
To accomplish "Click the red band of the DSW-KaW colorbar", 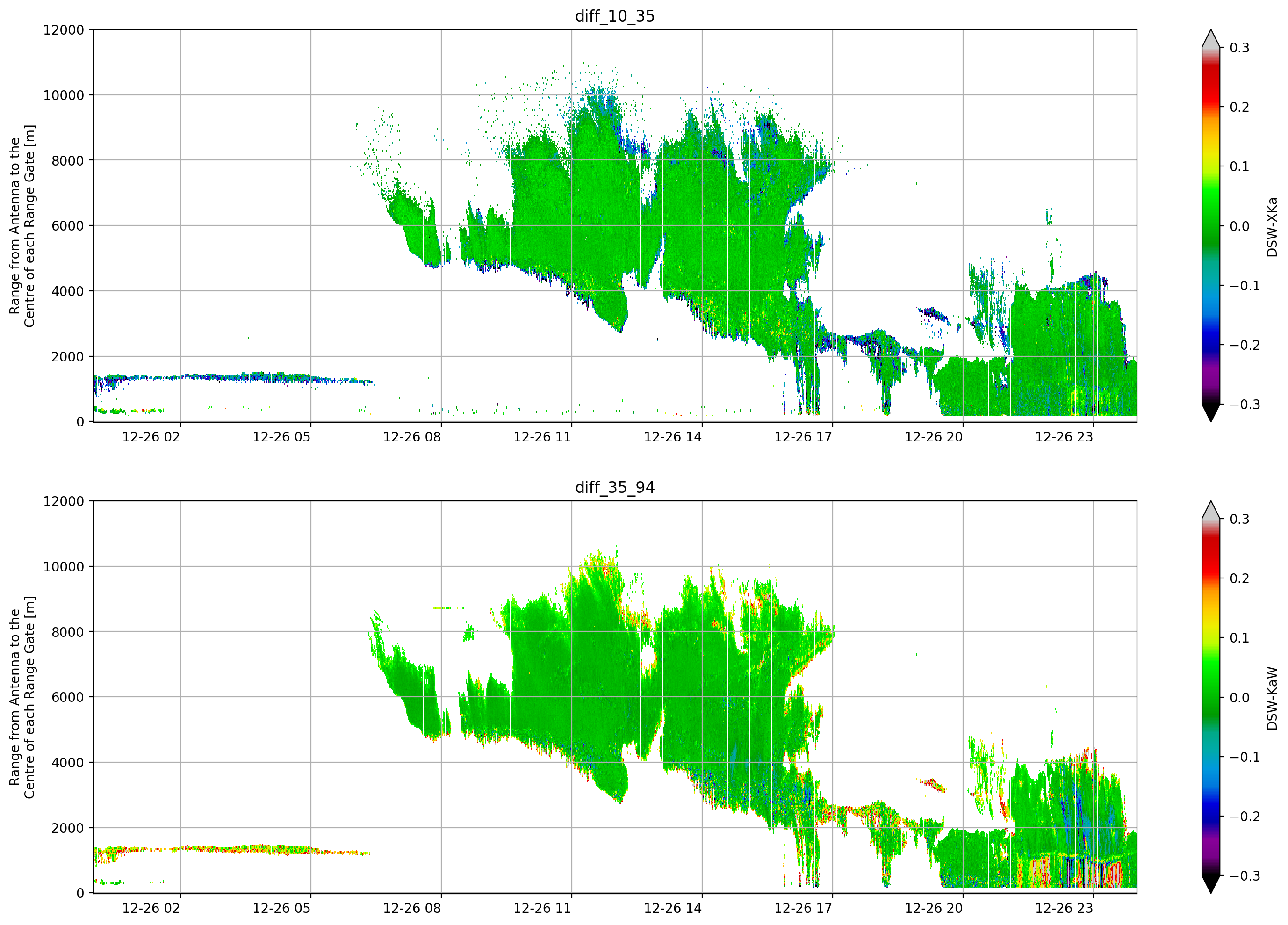I will [1211, 554].
